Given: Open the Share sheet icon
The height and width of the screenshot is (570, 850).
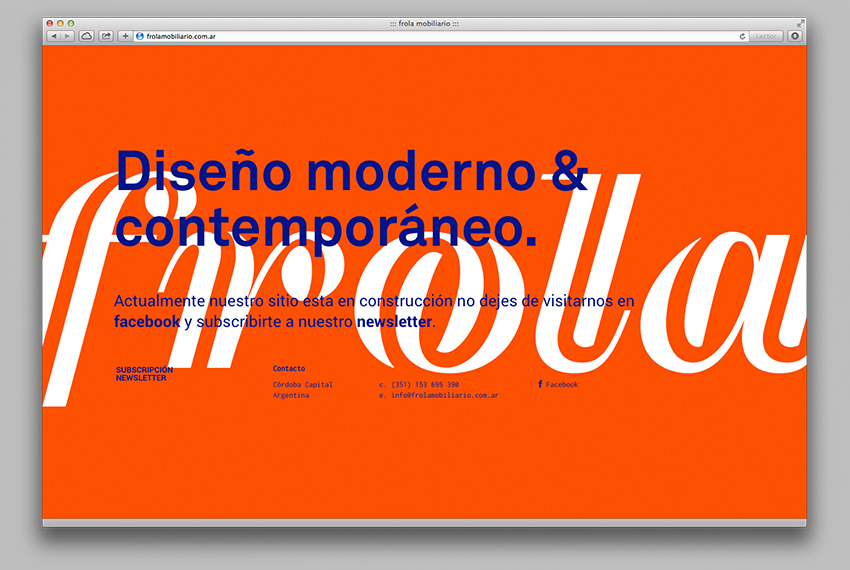Looking at the screenshot, I should tap(106, 36).
